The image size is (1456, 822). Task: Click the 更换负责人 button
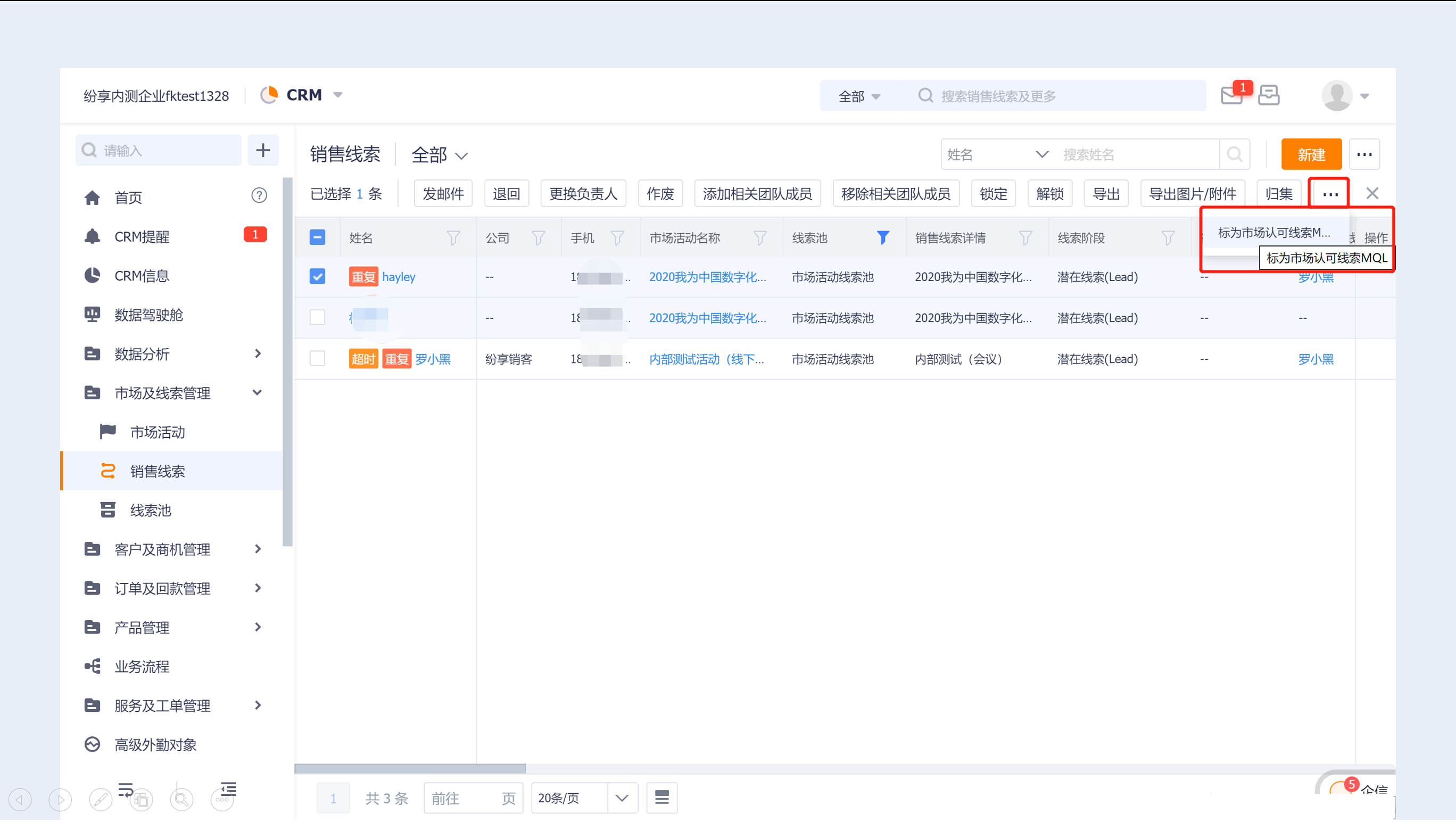pyautogui.click(x=583, y=194)
